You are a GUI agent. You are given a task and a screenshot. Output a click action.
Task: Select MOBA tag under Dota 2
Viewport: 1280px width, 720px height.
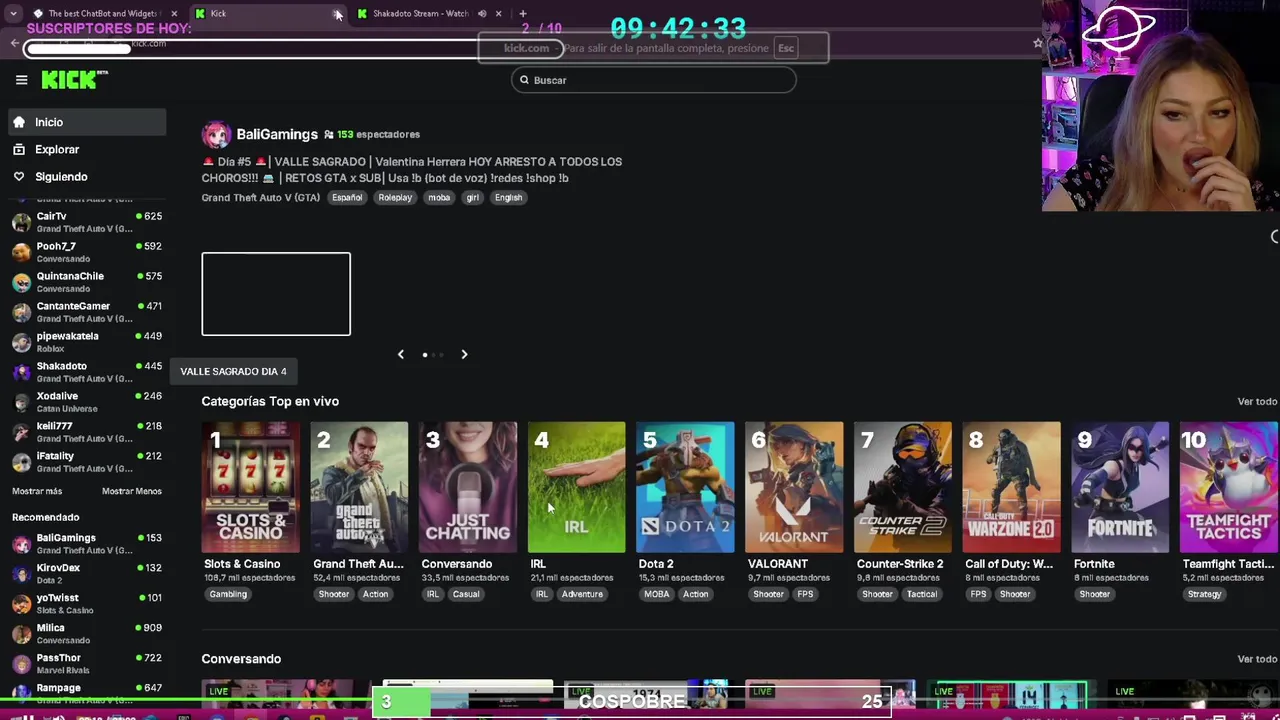click(x=657, y=594)
